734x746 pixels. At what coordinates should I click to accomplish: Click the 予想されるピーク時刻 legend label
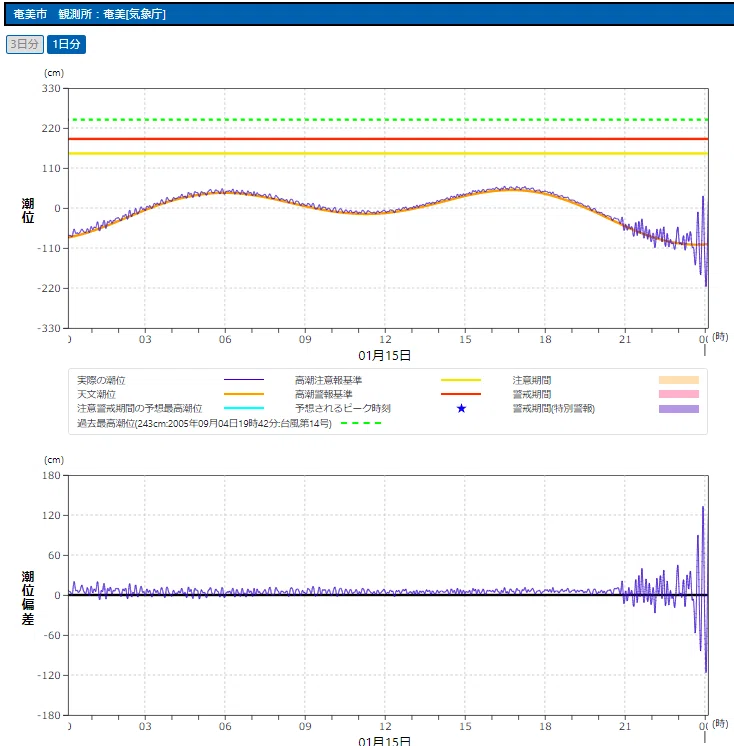point(343,408)
